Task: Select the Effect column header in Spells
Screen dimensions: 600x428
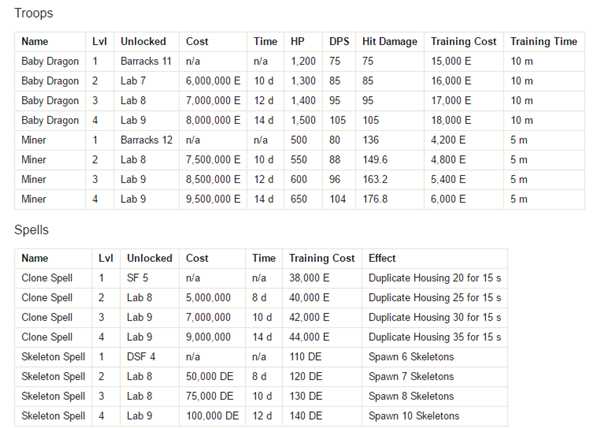Action: (x=382, y=258)
